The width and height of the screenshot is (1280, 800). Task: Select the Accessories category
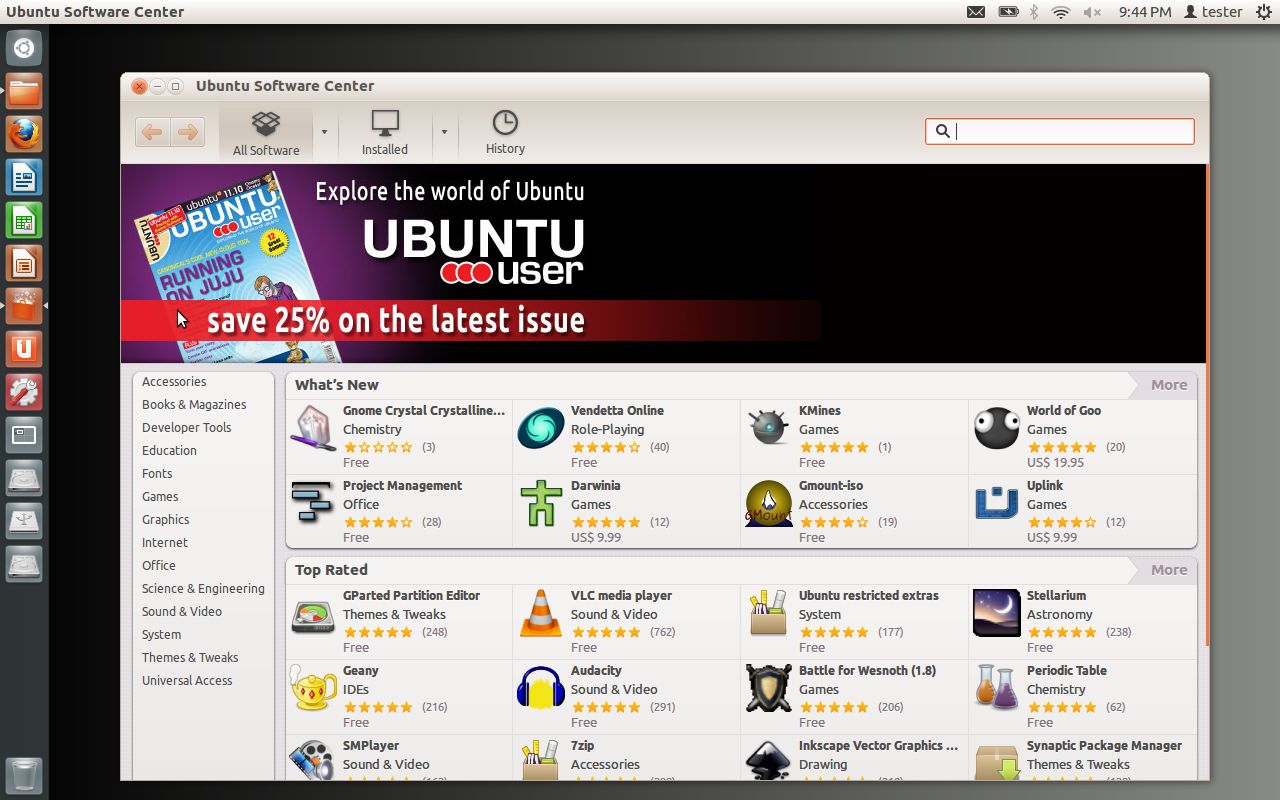coord(174,382)
